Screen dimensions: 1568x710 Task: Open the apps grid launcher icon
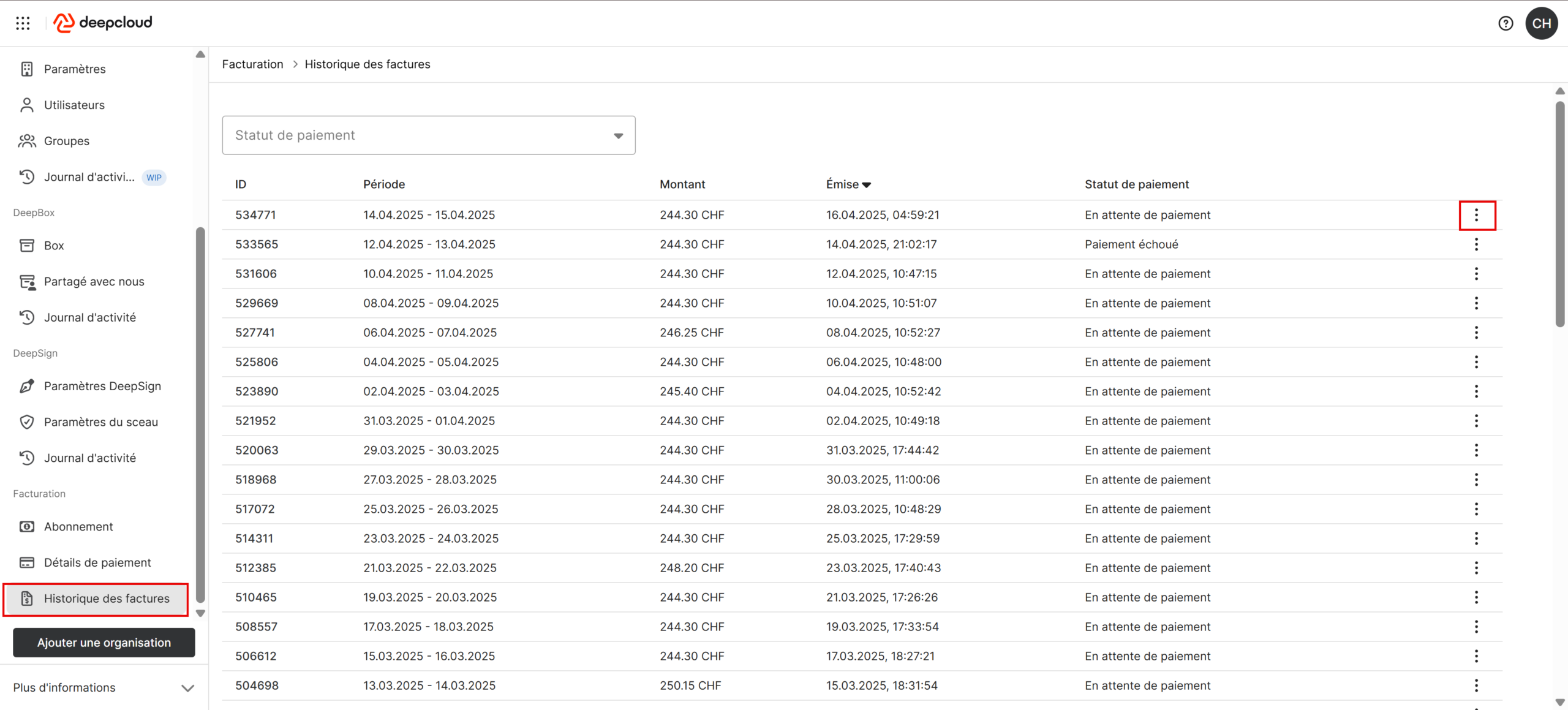coord(23,23)
